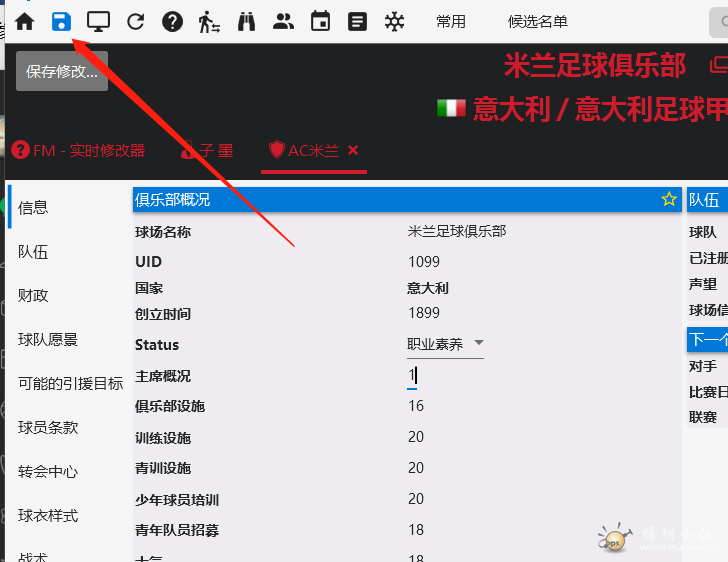Select 队伍 in the left sidebar
Screen dimensions: 728x562
tap(33, 252)
